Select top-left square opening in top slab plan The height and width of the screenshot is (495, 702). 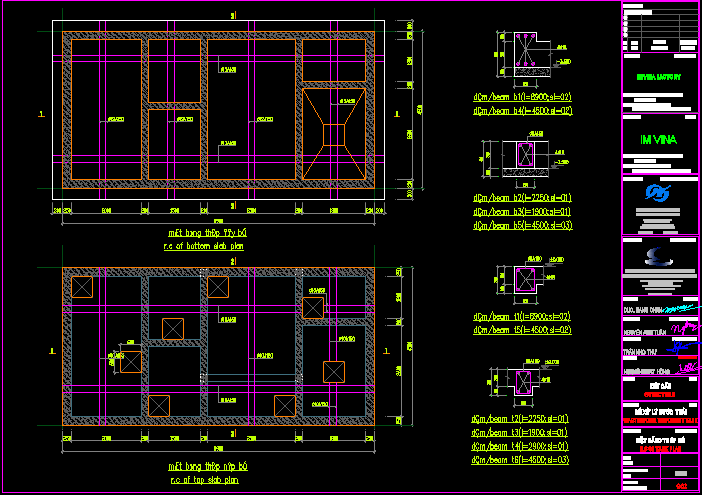coord(82,286)
